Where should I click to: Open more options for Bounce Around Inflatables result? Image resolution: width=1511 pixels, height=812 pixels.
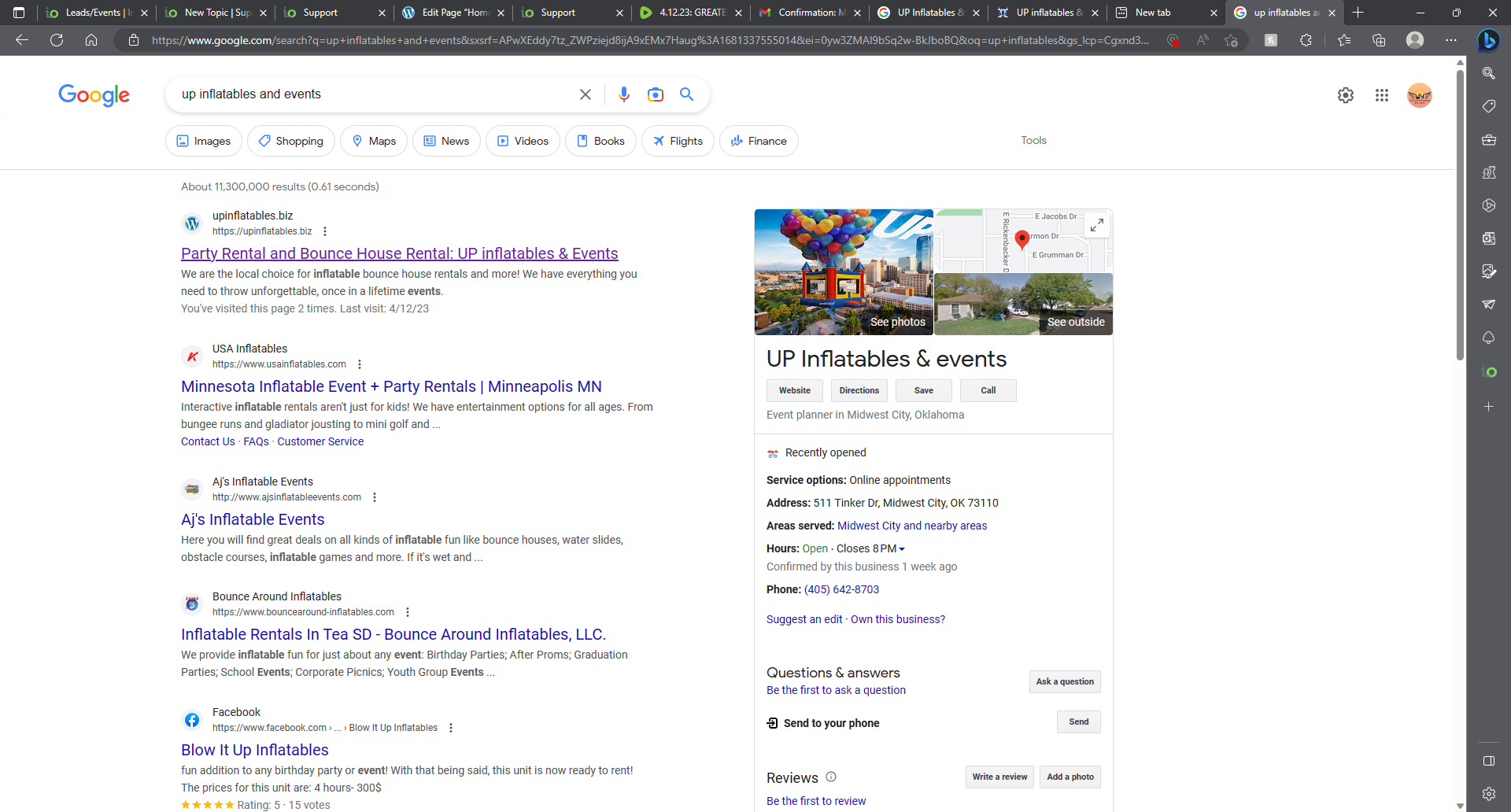(x=408, y=612)
